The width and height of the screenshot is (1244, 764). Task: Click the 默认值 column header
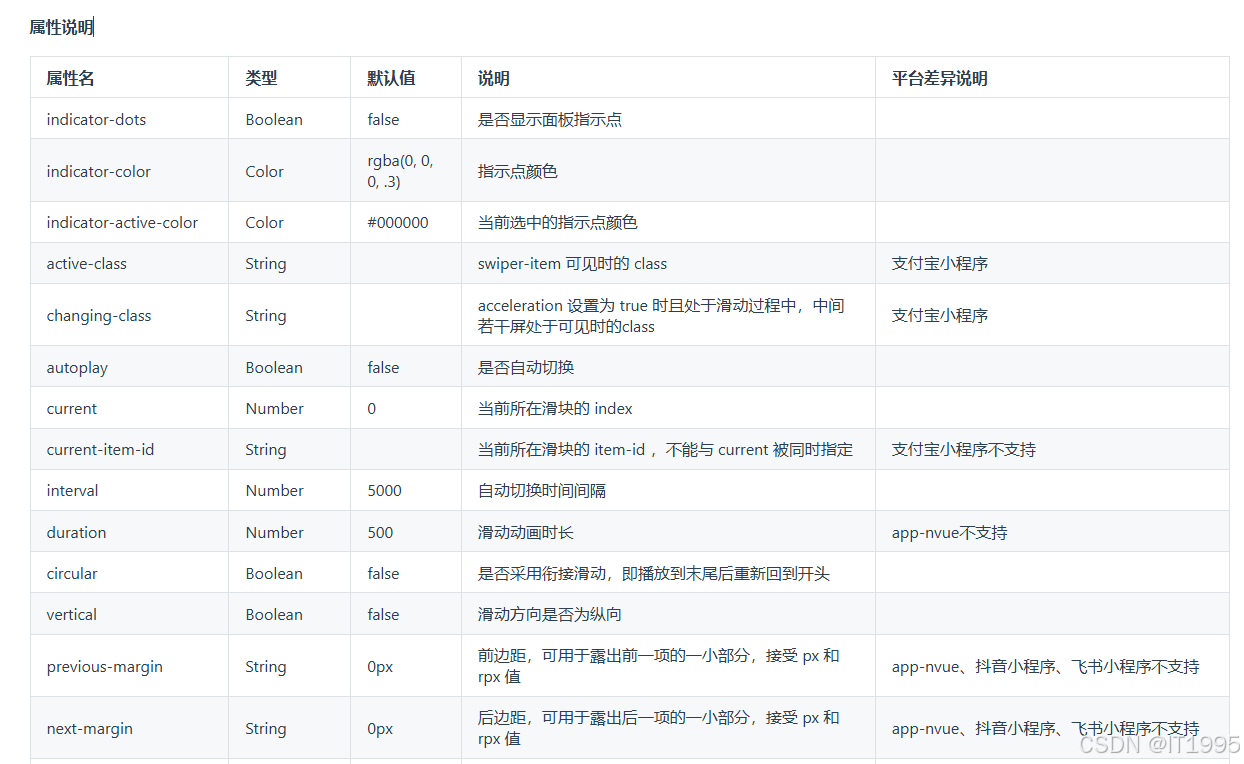pyautogui.click(x=391, y=78)
